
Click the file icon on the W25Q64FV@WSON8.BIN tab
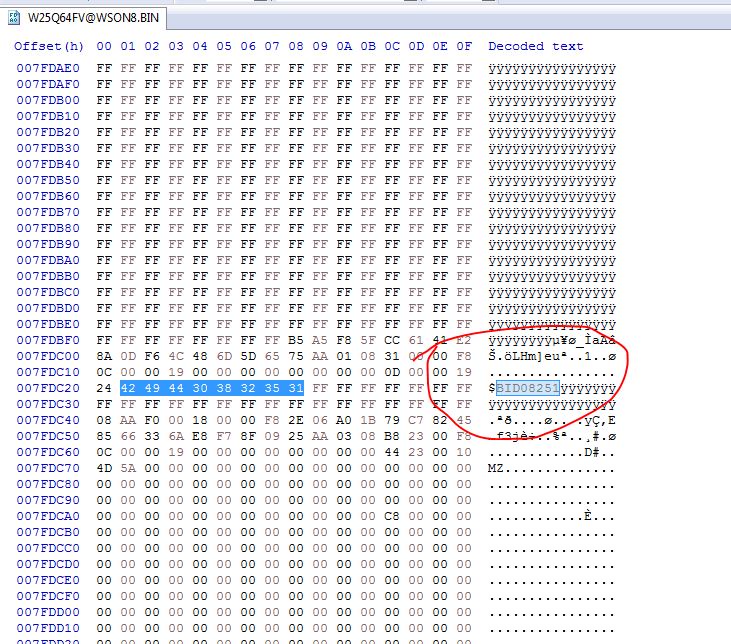(x=14, y=18)
